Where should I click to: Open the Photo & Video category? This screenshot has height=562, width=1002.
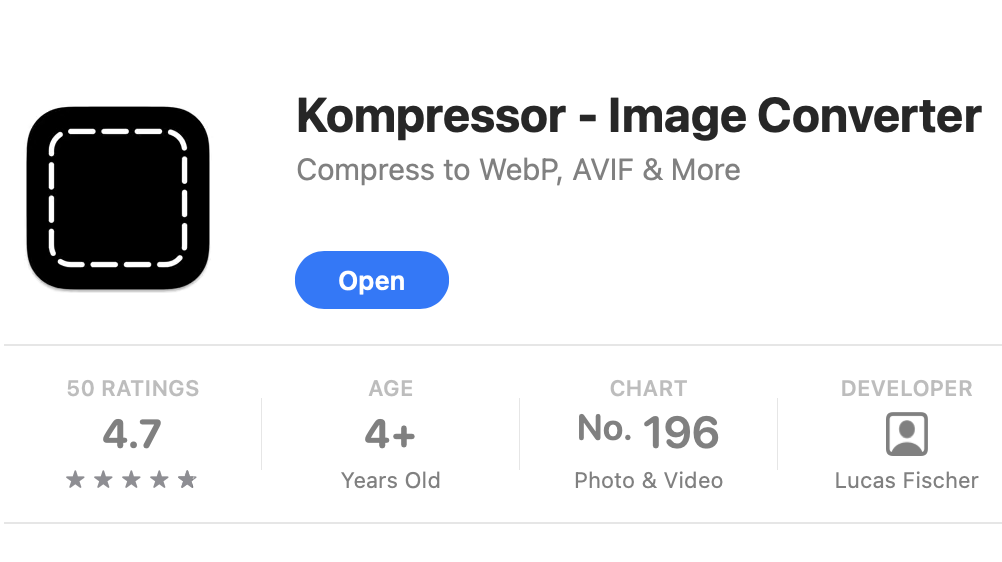[648, 481]
